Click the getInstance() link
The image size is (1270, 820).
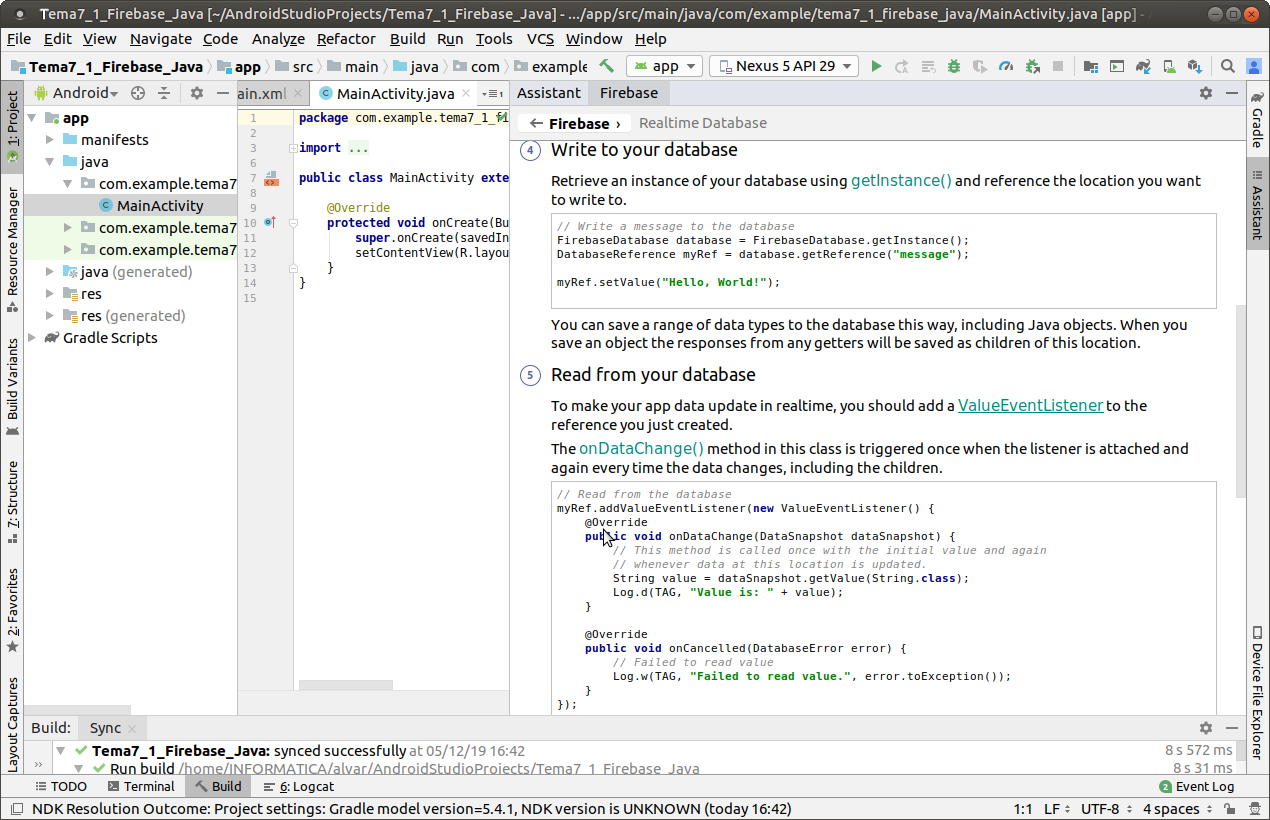tap(901, 181)
